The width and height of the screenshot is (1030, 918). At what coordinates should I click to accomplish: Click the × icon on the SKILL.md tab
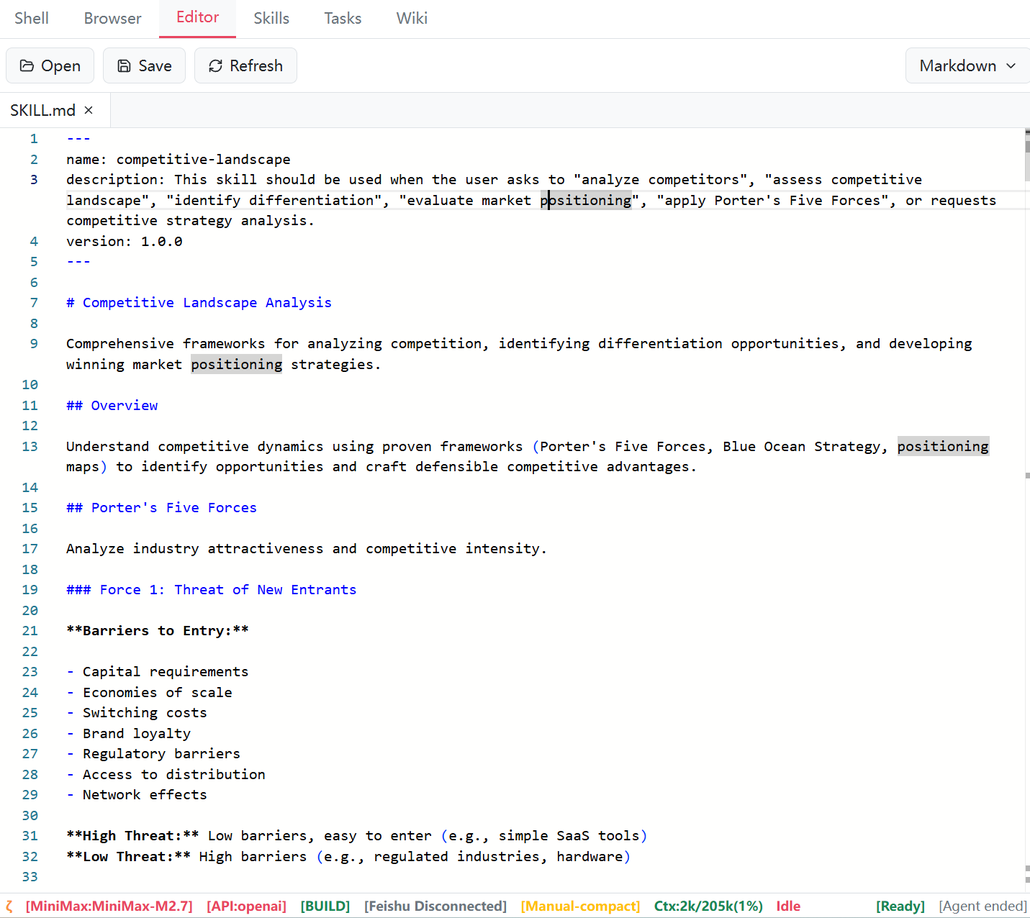click(x=88, y=110)
